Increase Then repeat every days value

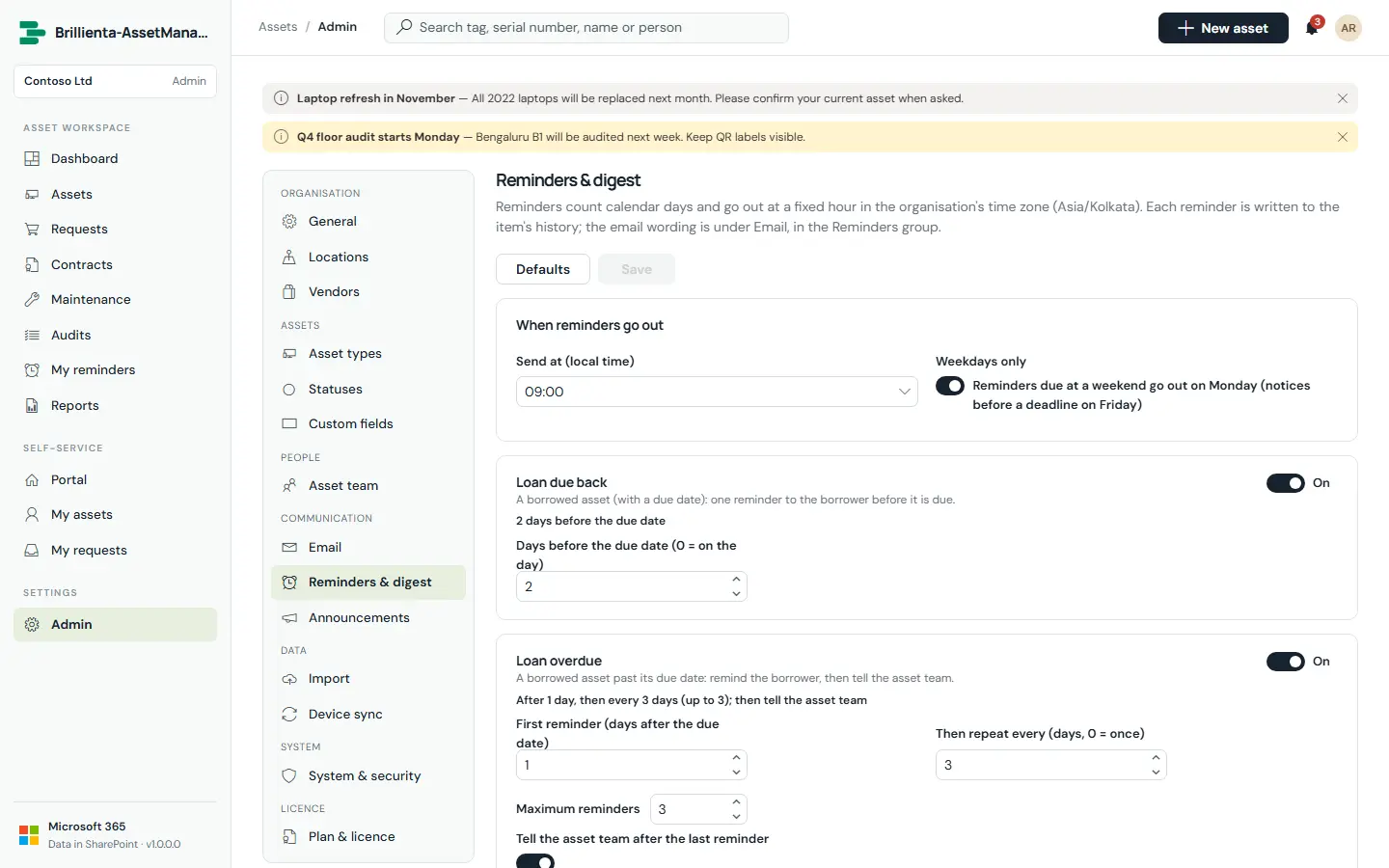[1156, 758]
